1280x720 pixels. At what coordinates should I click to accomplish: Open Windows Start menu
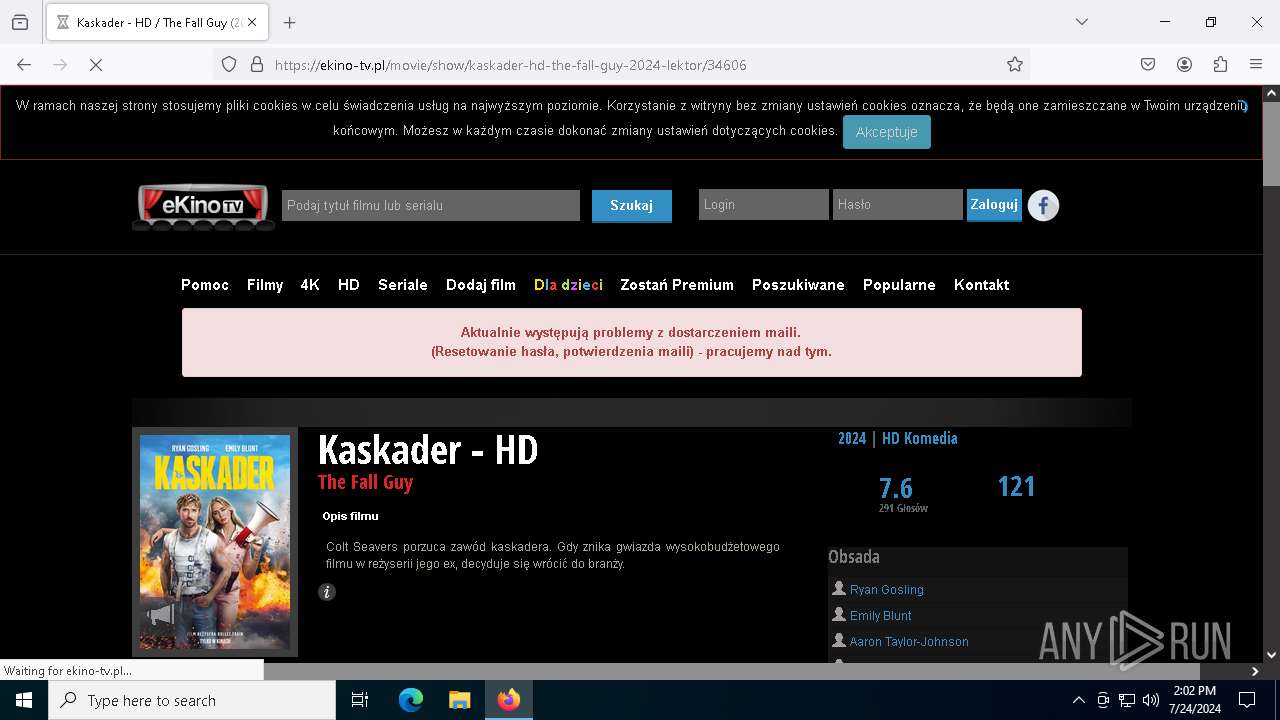(24, 700)
